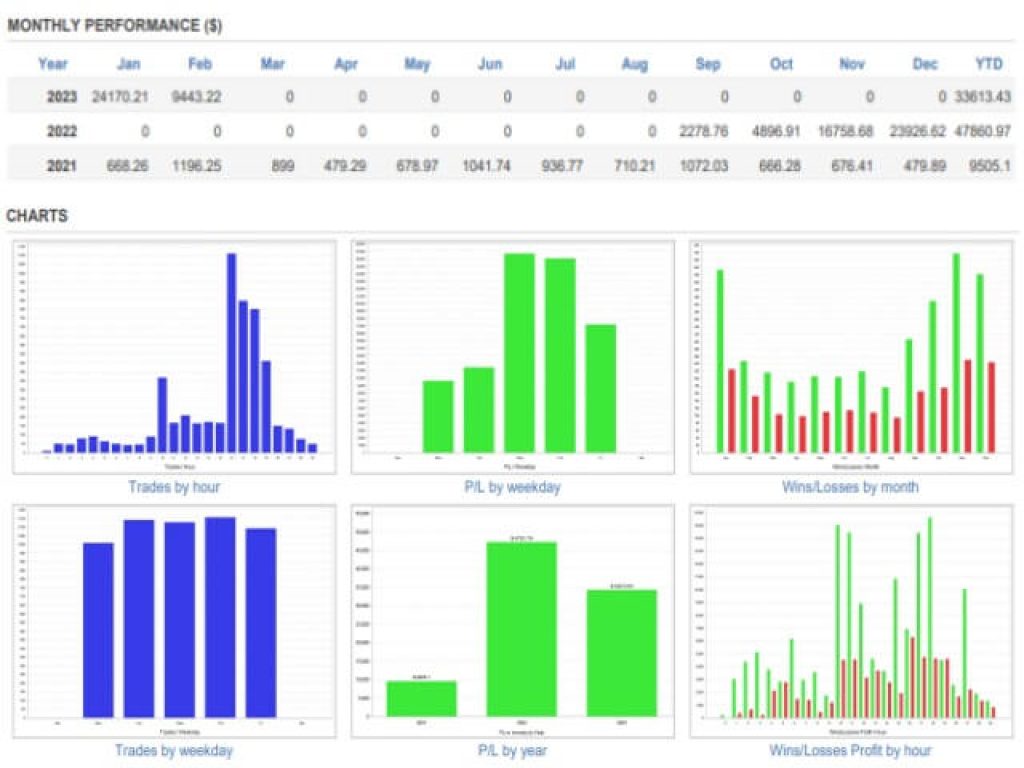The image size is (1024, 768).
Task: Click the Dec column header
Action: click(x=925, y=64)
